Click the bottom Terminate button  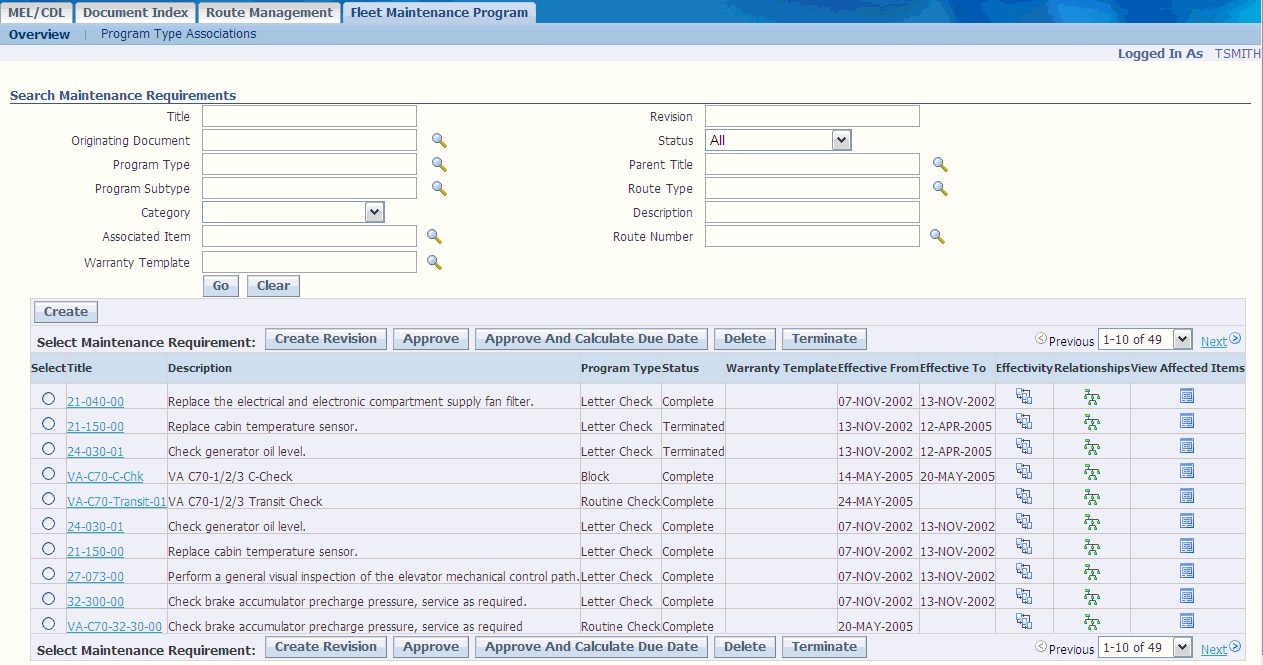[824, 647]
